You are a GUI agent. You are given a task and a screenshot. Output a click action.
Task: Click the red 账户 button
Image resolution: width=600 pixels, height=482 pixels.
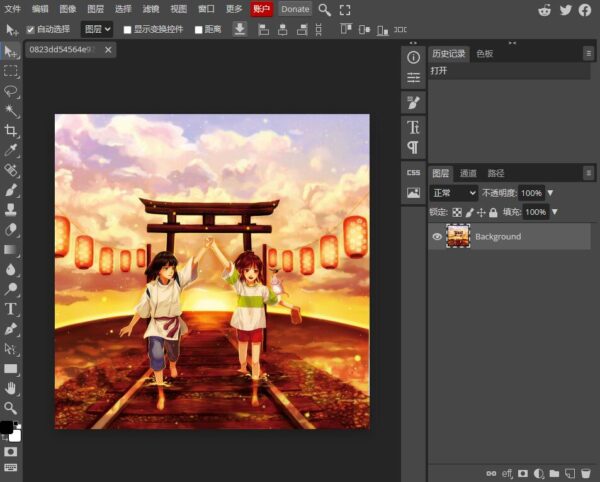pyautogui.click(x=262, y=9)
